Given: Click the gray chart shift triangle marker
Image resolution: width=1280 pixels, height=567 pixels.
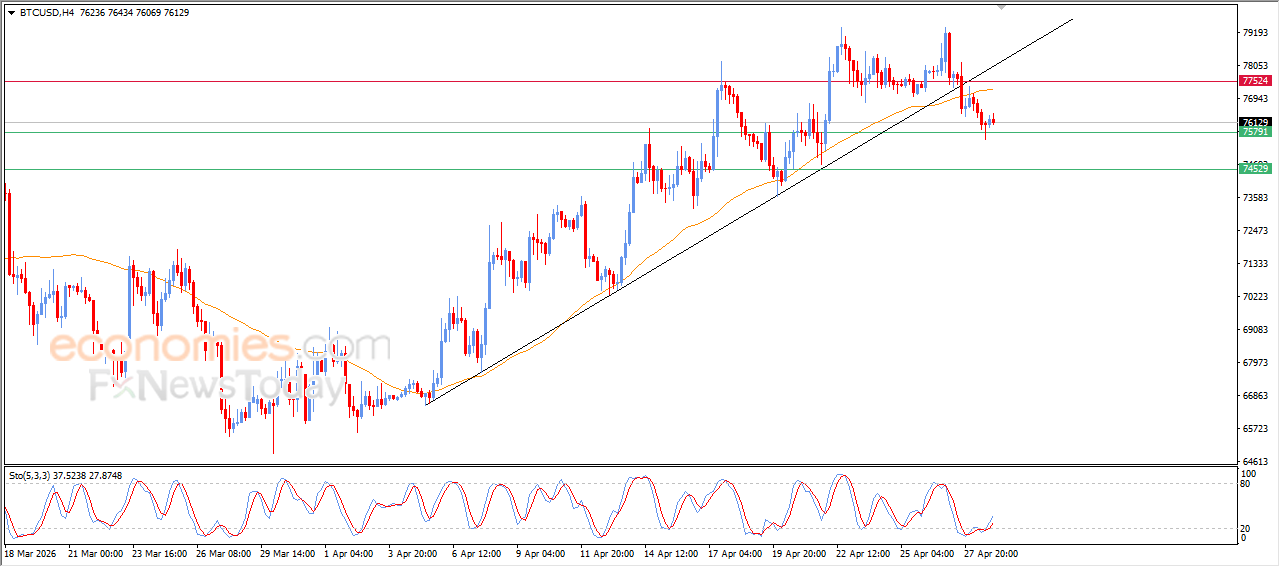Looking at the screenshot, I should point(1002,7).
